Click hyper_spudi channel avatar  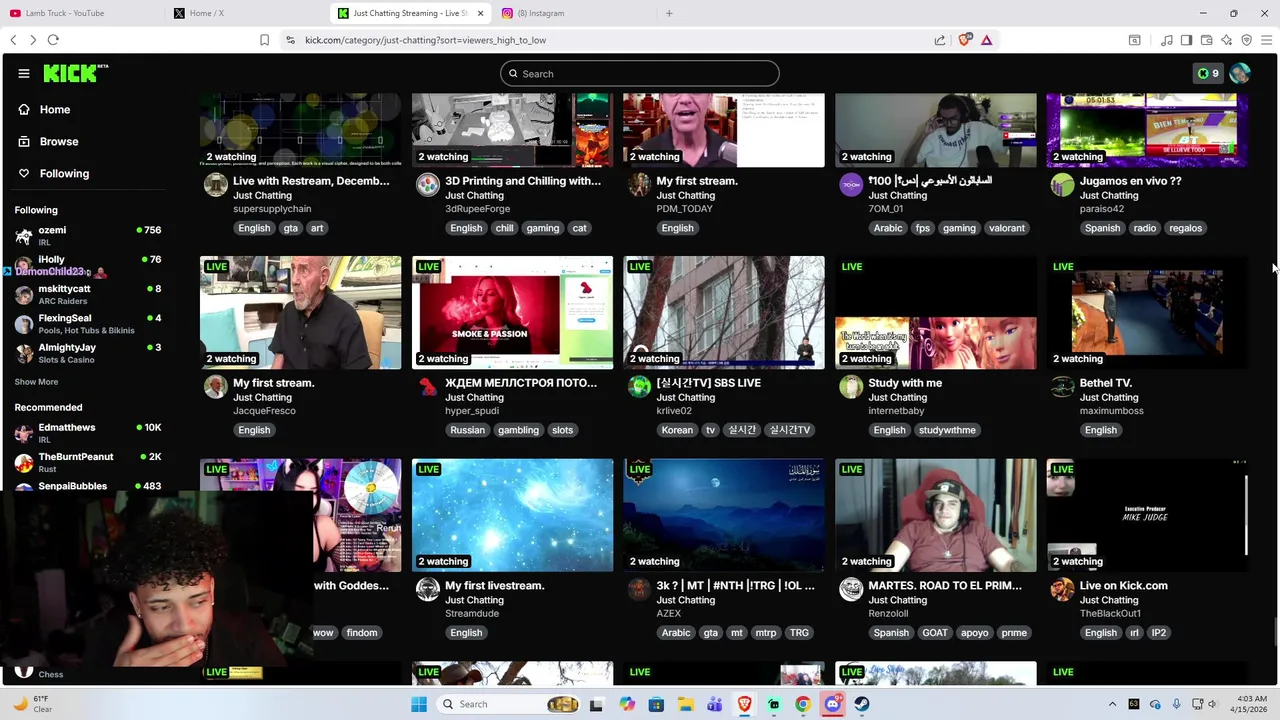[427, 387]
